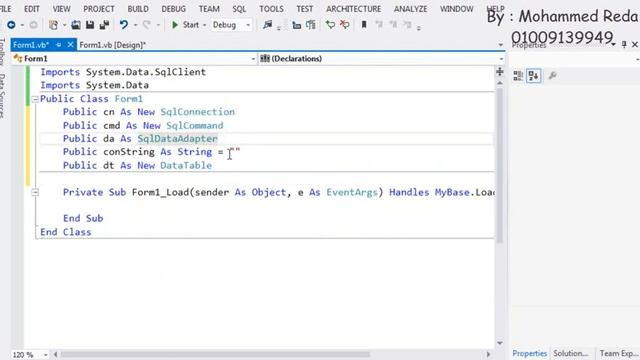Toggle a bookmark with the bookmark icon
The height and width of the screenshot is (360, 640).
(364, 25)
